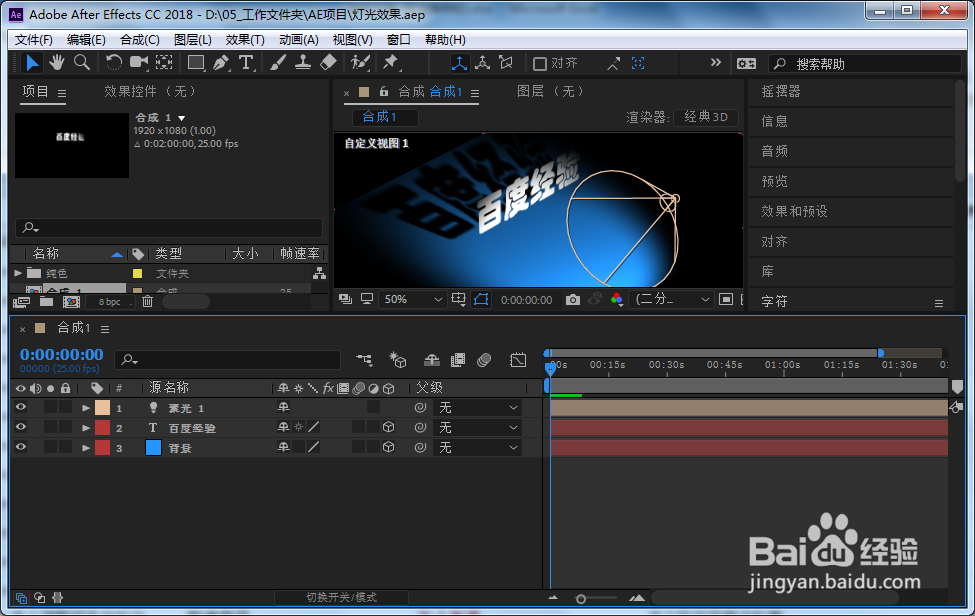The width and height of the screenshot is (975, 616).
Task: Create new composition from Project panel footer
Action: [72, 301]
